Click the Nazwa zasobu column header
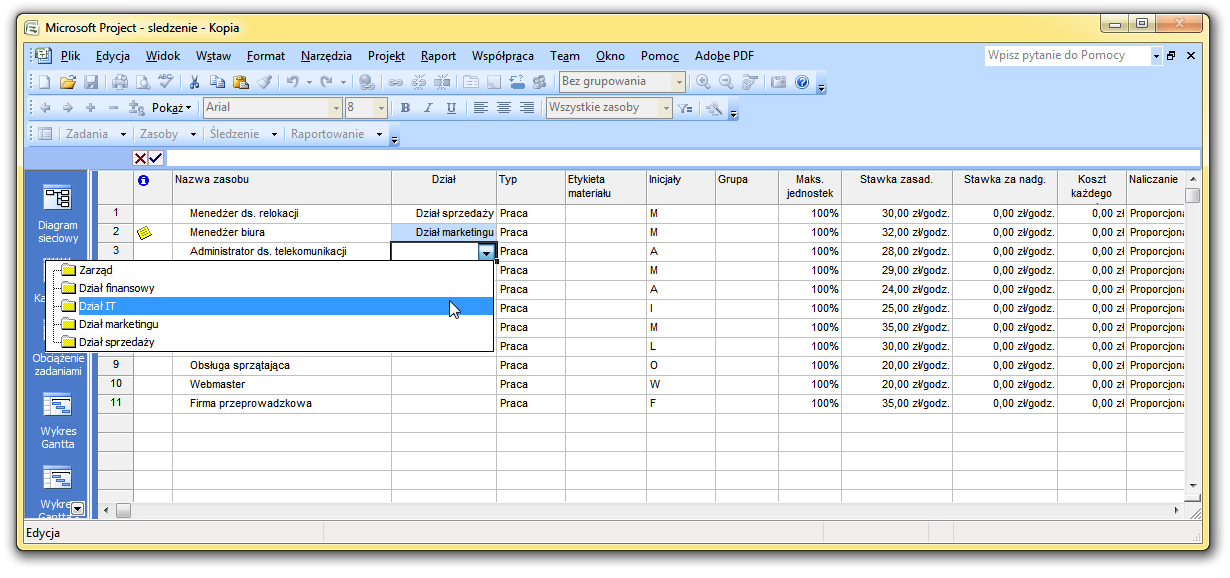The height and width of the screenshot is (578, 1230). point(282,186)
